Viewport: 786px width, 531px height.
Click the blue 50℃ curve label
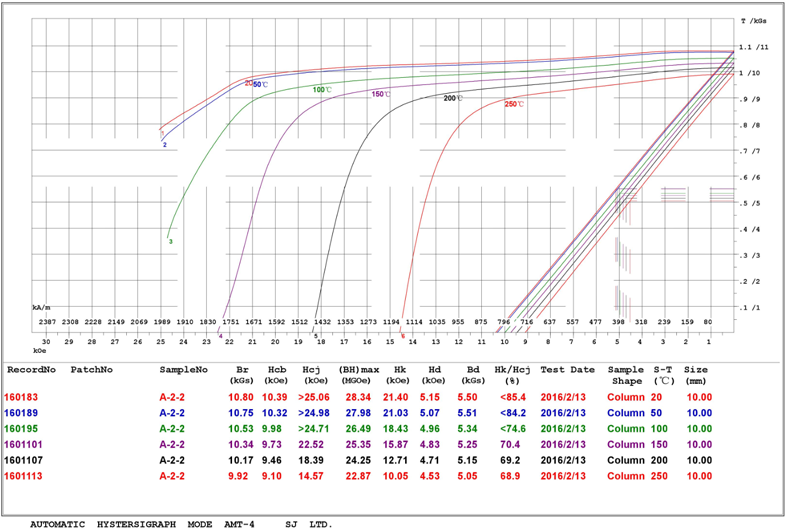point(260,85)
